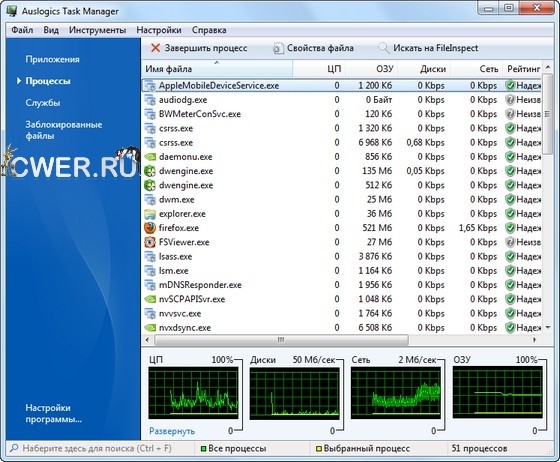Click the horizontal scrollbar right arrow

point(535,340)
